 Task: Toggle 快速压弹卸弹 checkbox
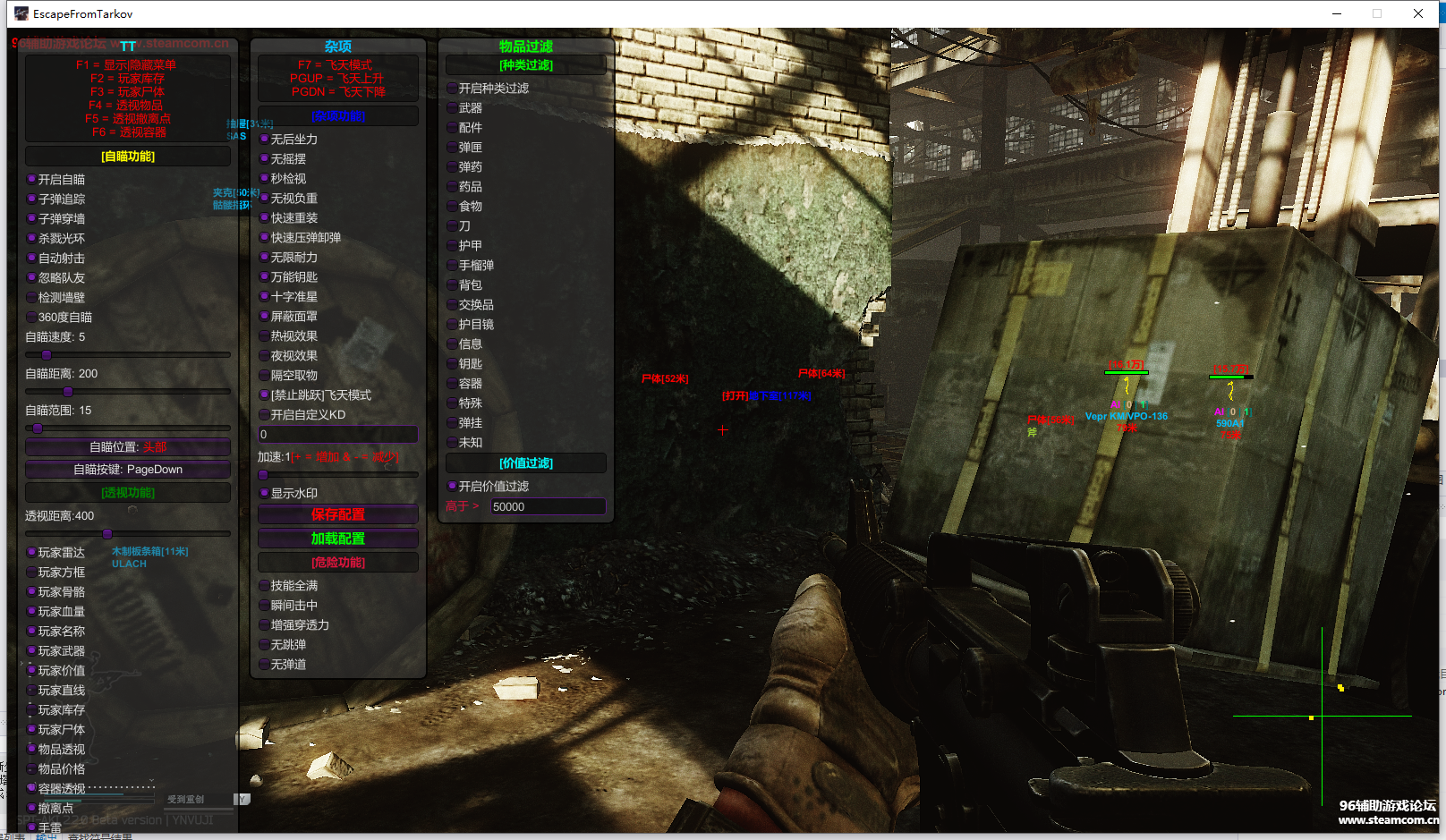point(265,237)
